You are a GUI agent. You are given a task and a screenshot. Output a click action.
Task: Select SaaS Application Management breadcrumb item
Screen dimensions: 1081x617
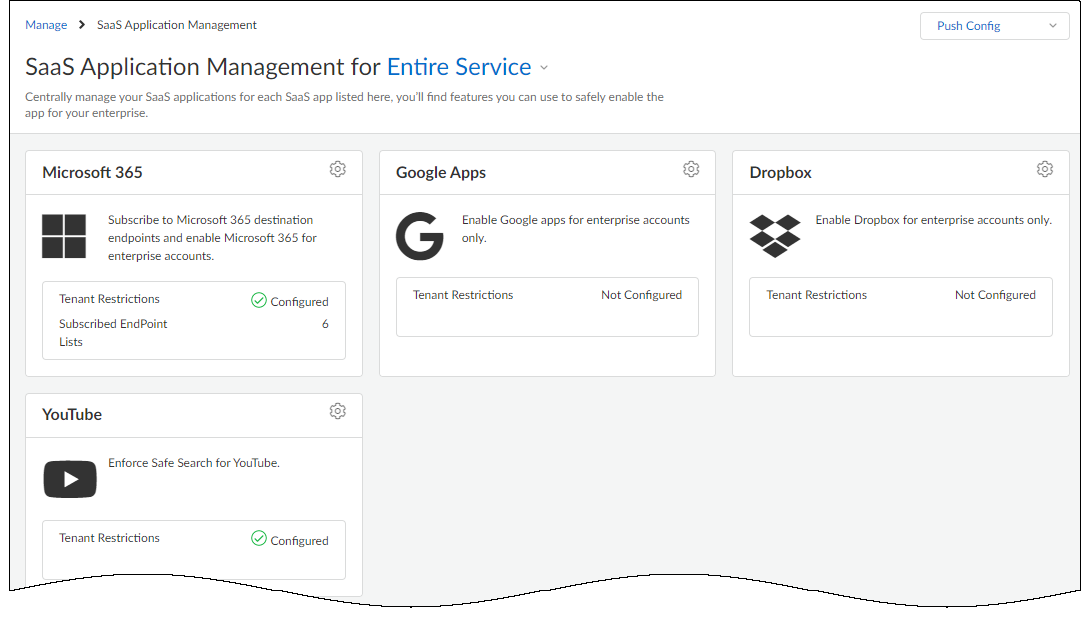pyautogui.click(x=177, y=25)
